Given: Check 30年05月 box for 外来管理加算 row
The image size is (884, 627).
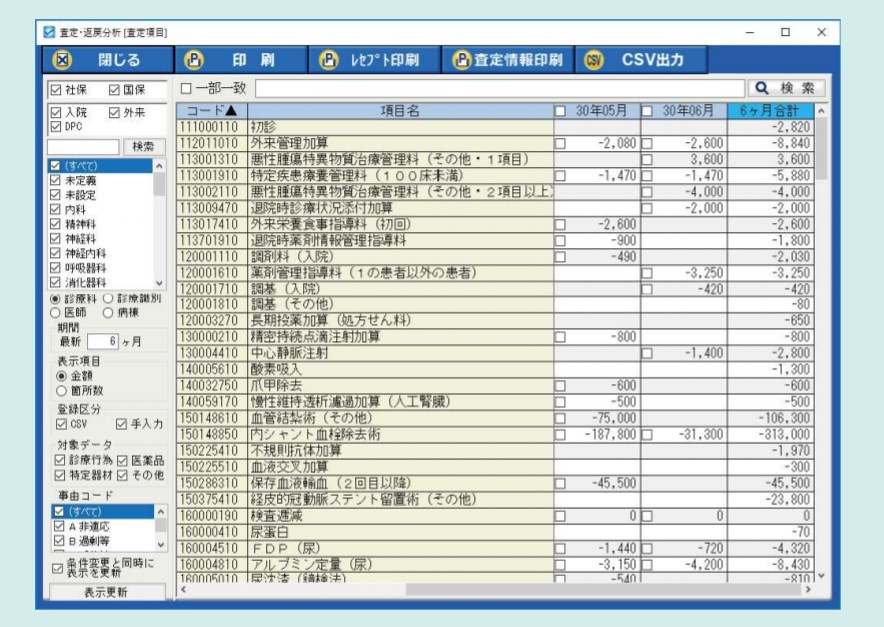Looking at the screenshot, I should 560,144.
